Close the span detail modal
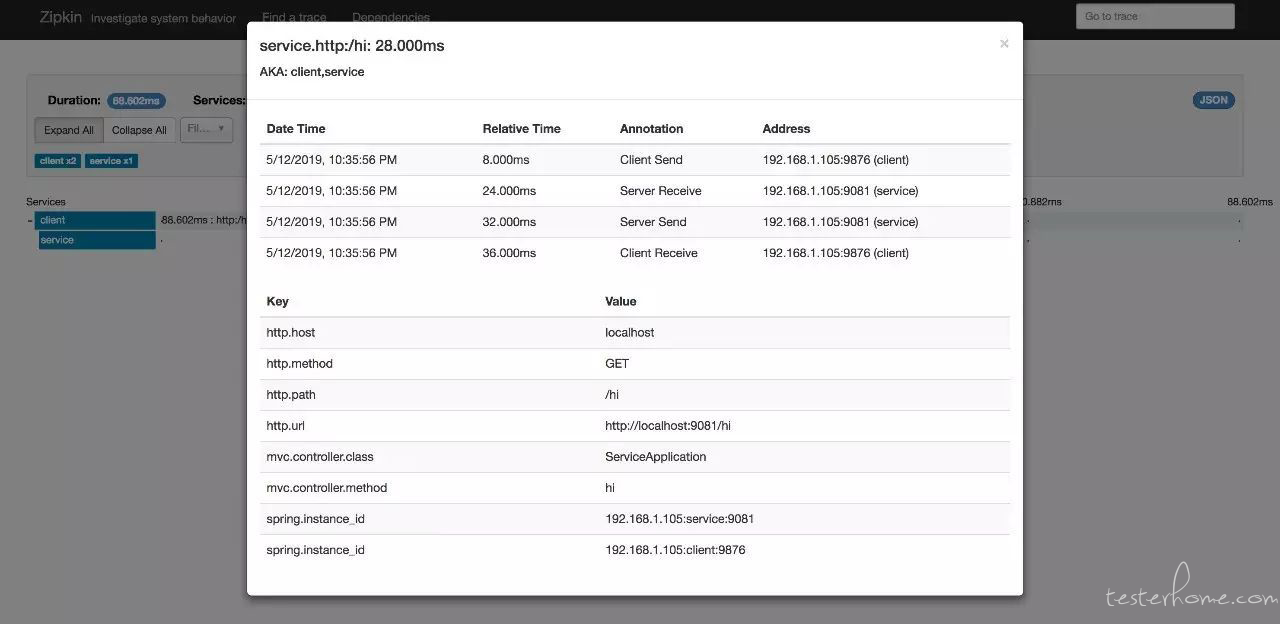The width and height of the screenshot is (1280, 624). click(x=1004, y=43)
